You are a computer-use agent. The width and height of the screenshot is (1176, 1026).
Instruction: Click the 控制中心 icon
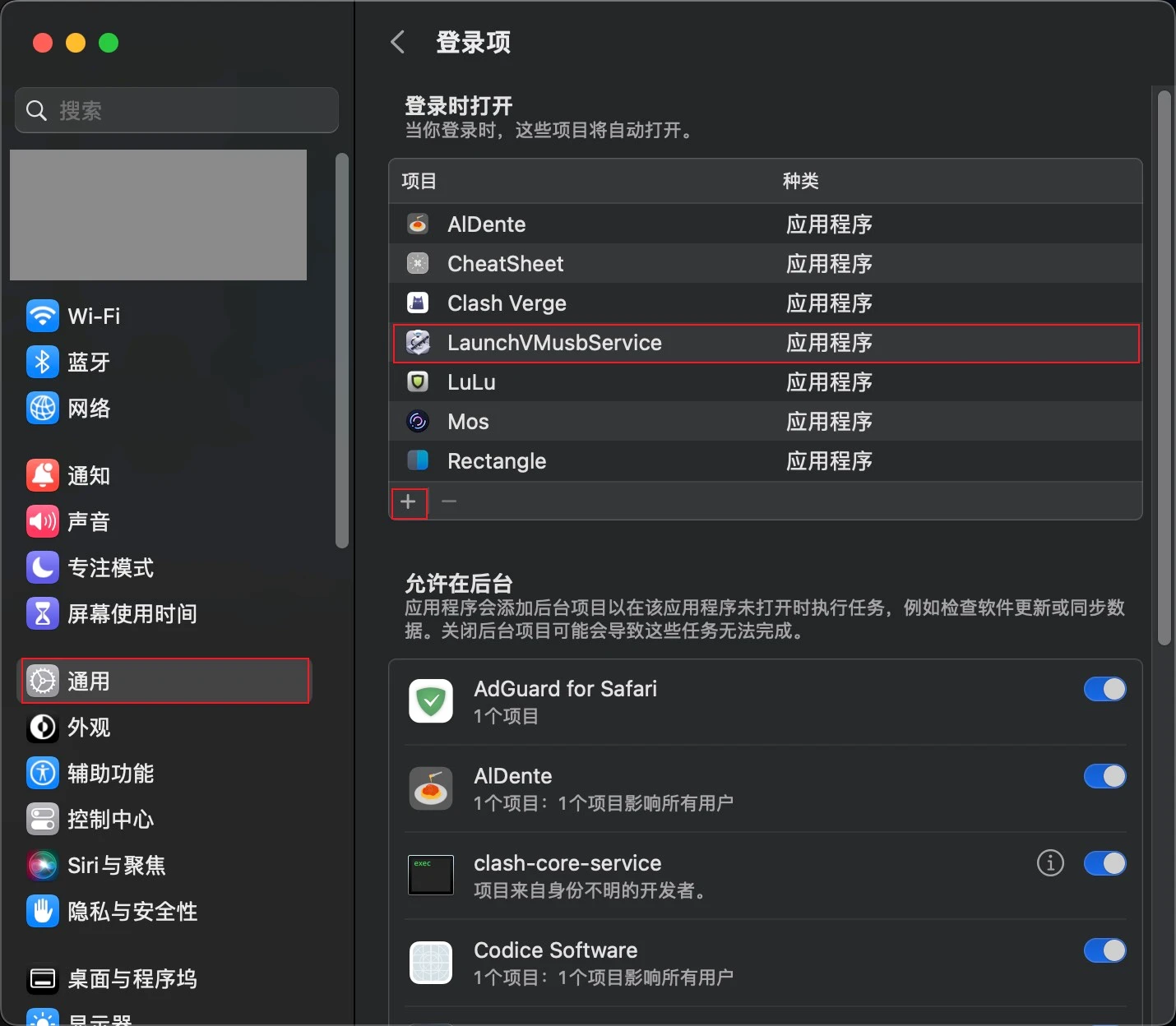43,819
